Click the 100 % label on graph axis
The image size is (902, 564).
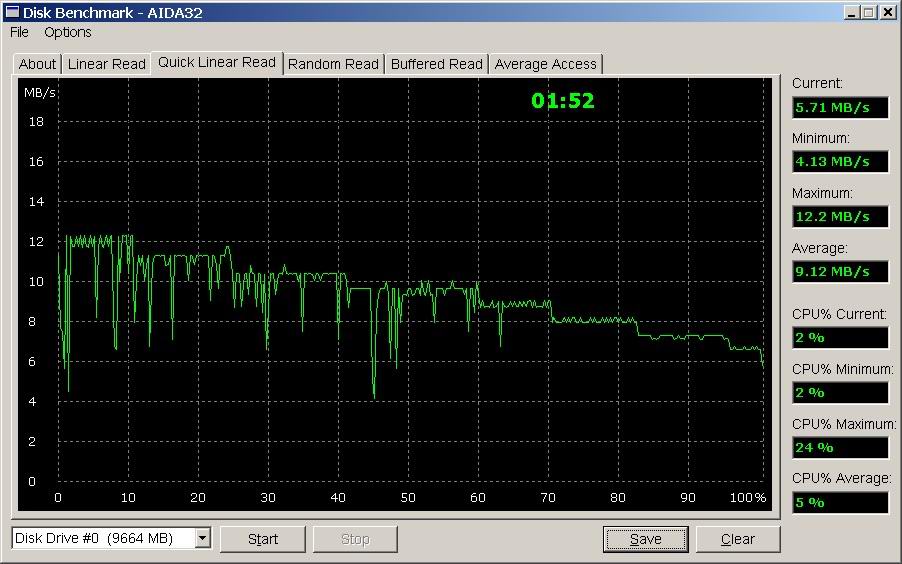click(748, 497)
